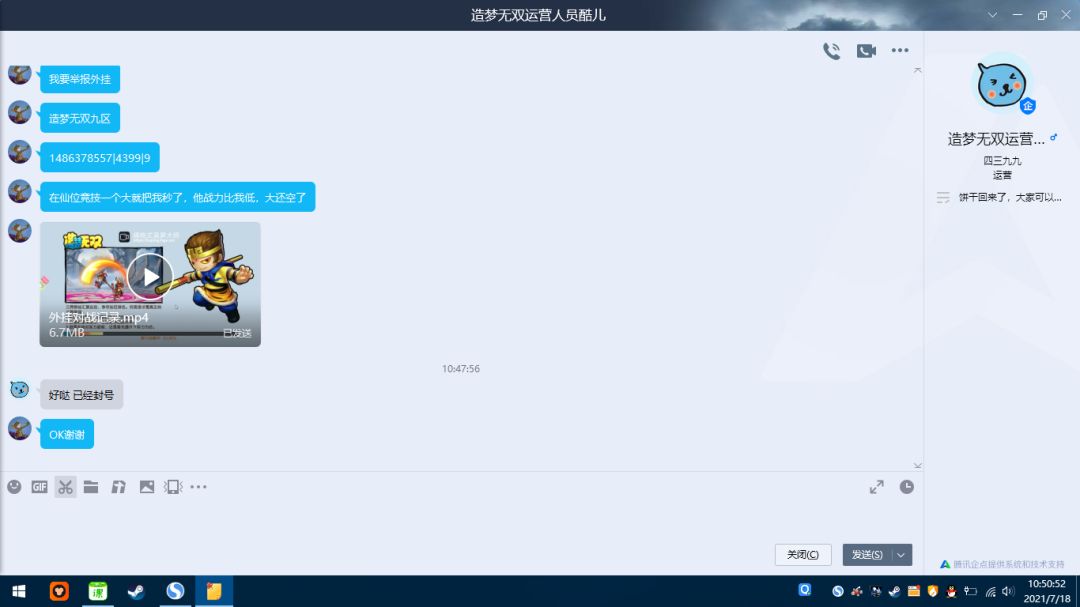
Task: Open the Steam icon in the taskbar
Action: 136,591
